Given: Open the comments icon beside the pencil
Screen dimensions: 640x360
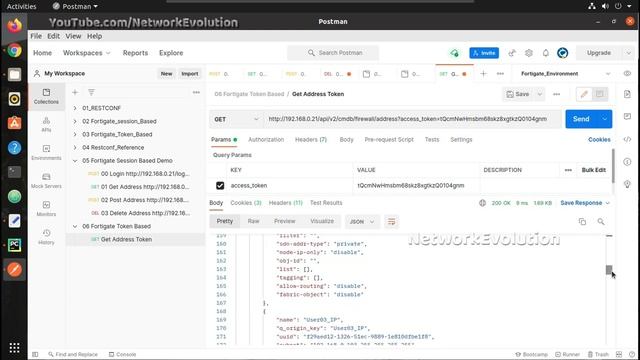Looking at the screenshot, I should (x=600, y=94).
